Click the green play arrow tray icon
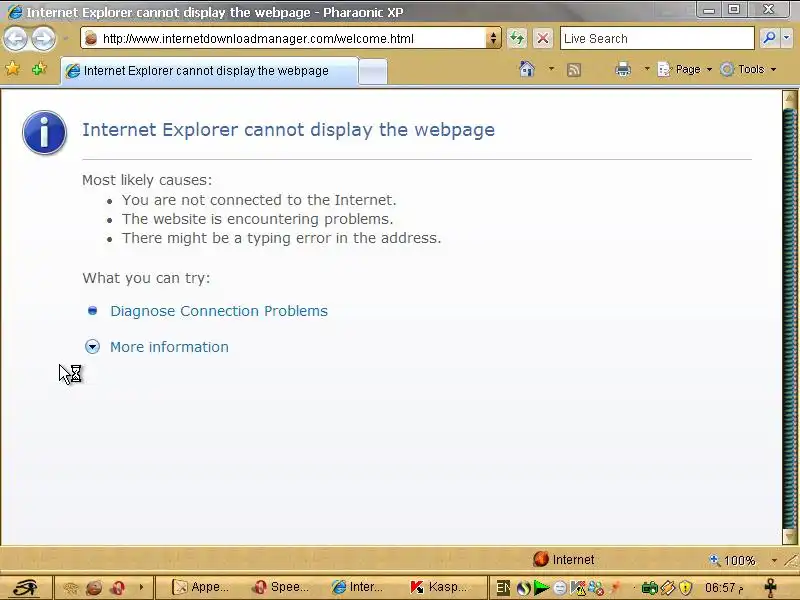This screenshot has height=600, width=800. 541,588
